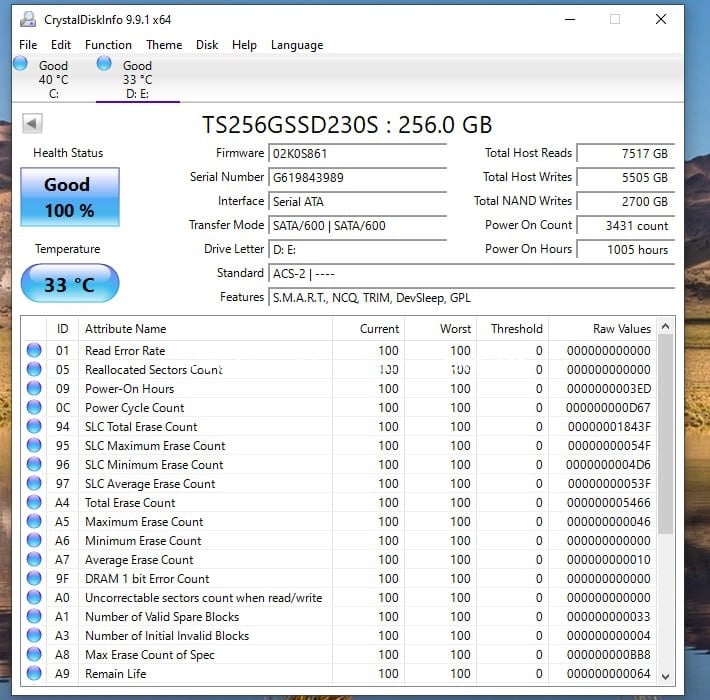Click the 33 °C temperature button
Image resolution: width=710 pixels, height=700 pixels.
point(70,283)
